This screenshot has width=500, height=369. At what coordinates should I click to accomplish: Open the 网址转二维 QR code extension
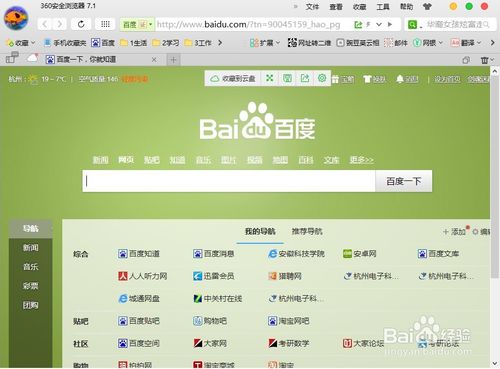tap(309, 43)
